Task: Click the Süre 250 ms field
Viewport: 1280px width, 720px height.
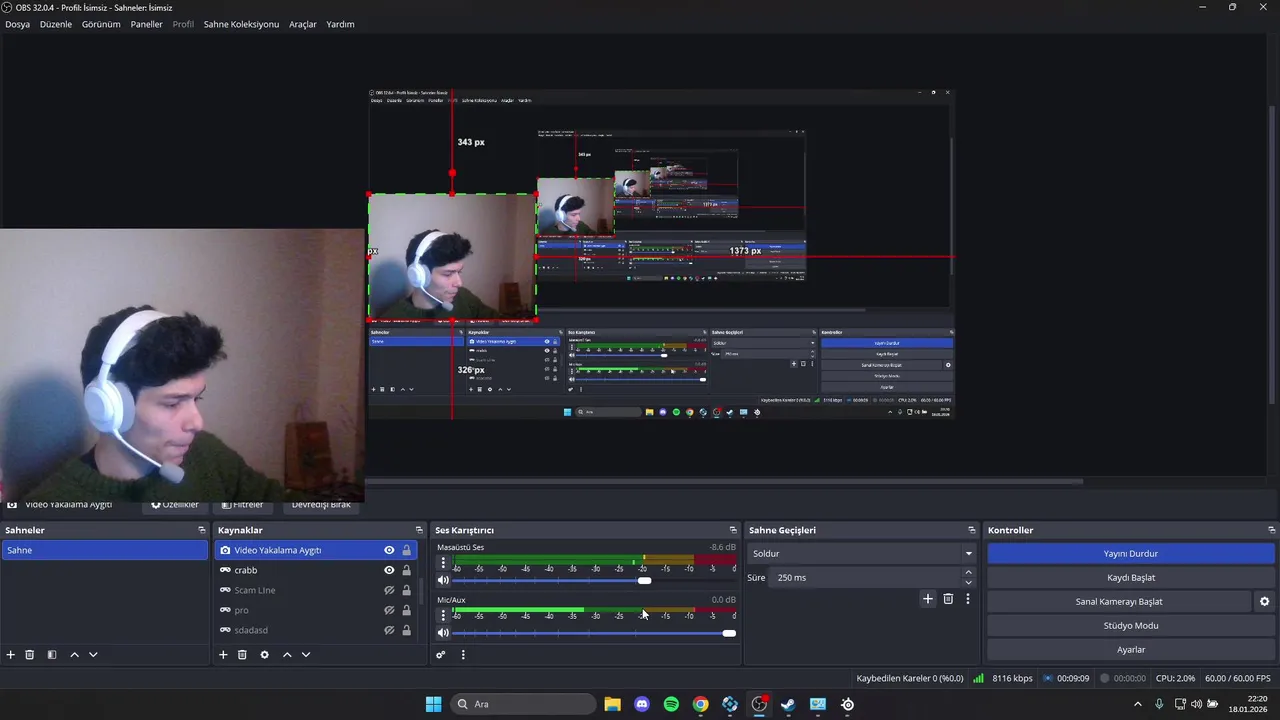Action: click(865, 577)
